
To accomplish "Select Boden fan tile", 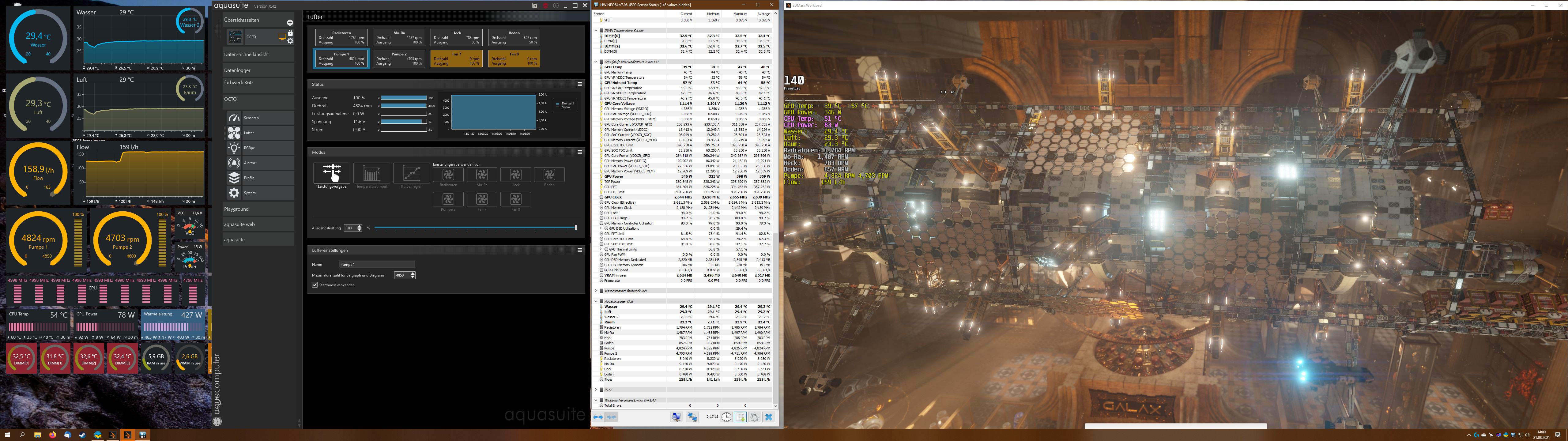I will pos(514,38).
